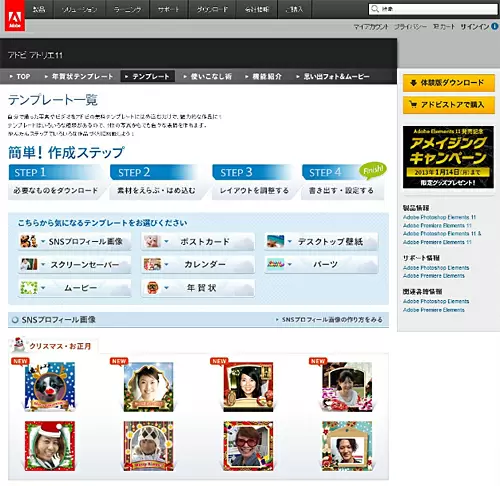This screenshot has width=500, height=486.
Task: Open the 製品 top menu
Action: click(x=39, y=9)
